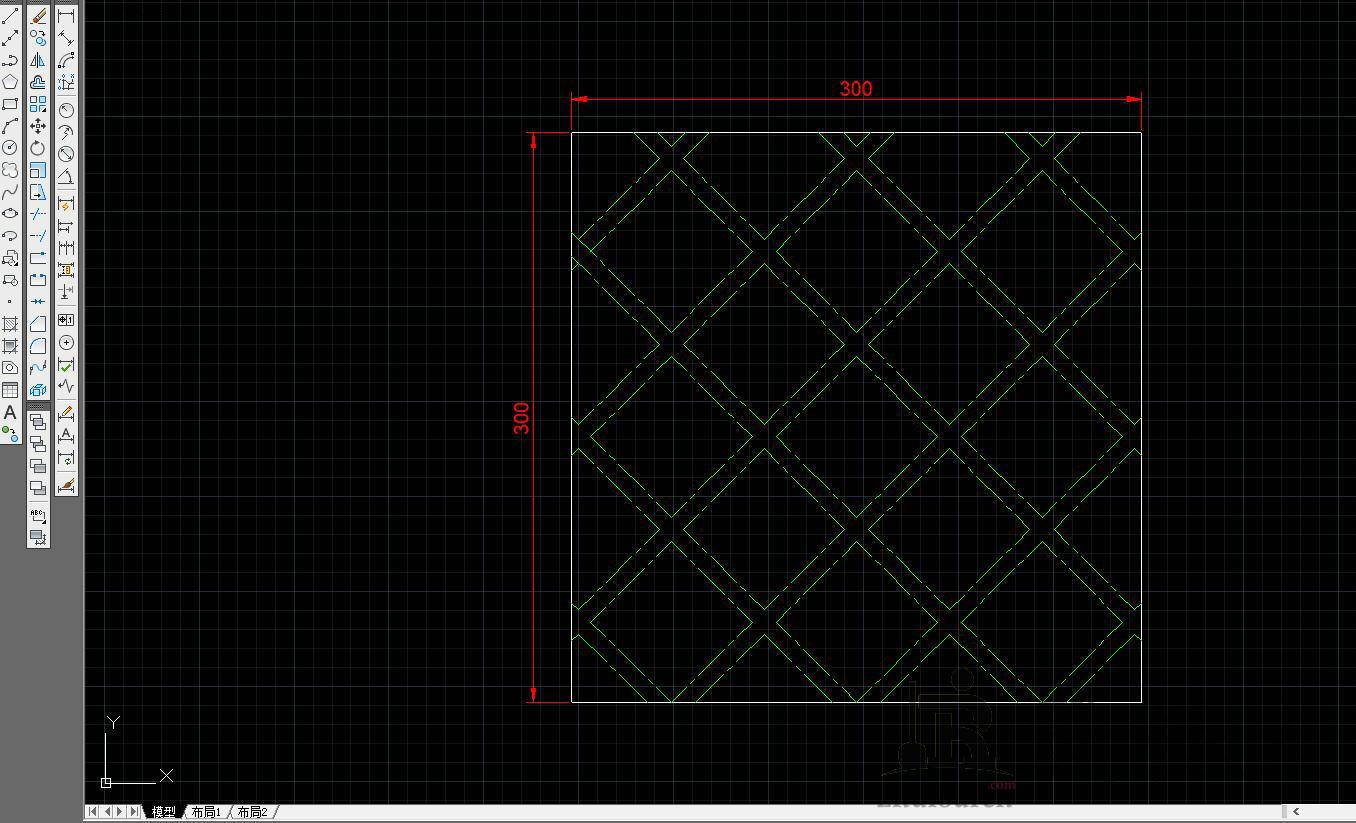1356x823 pixels.
Task: Select the Point draw tool
Action: (x=10, y=302)
